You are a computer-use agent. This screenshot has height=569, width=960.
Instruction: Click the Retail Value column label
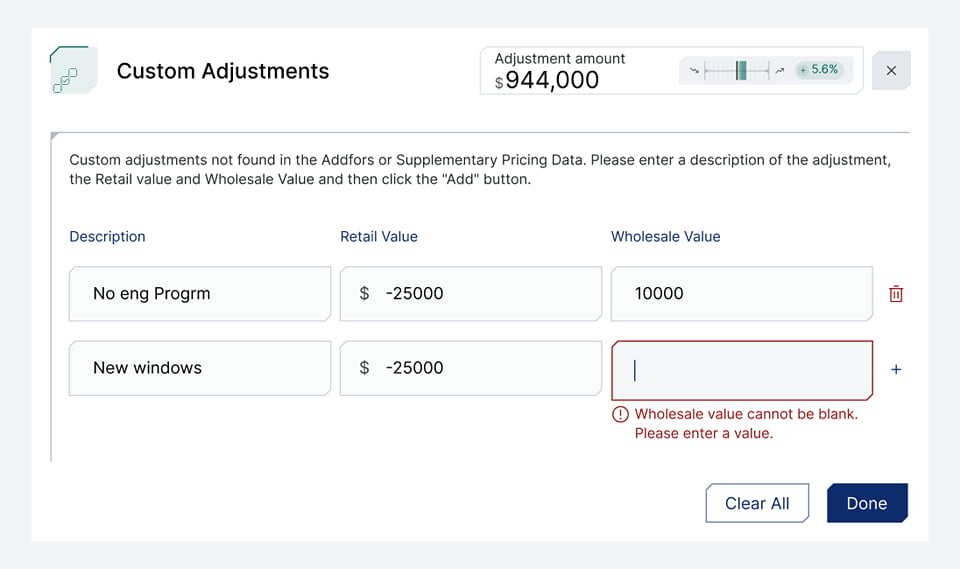point(379,237)
